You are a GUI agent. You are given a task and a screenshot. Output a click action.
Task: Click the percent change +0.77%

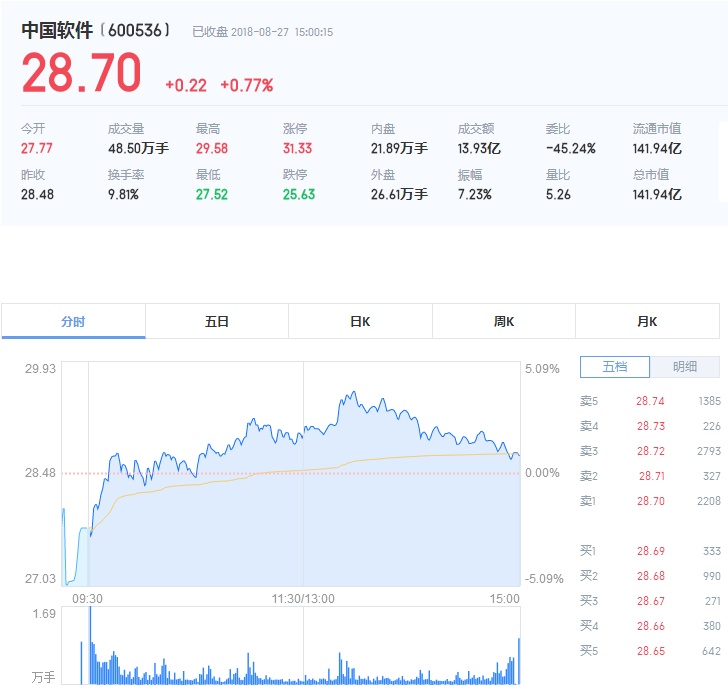247,85
